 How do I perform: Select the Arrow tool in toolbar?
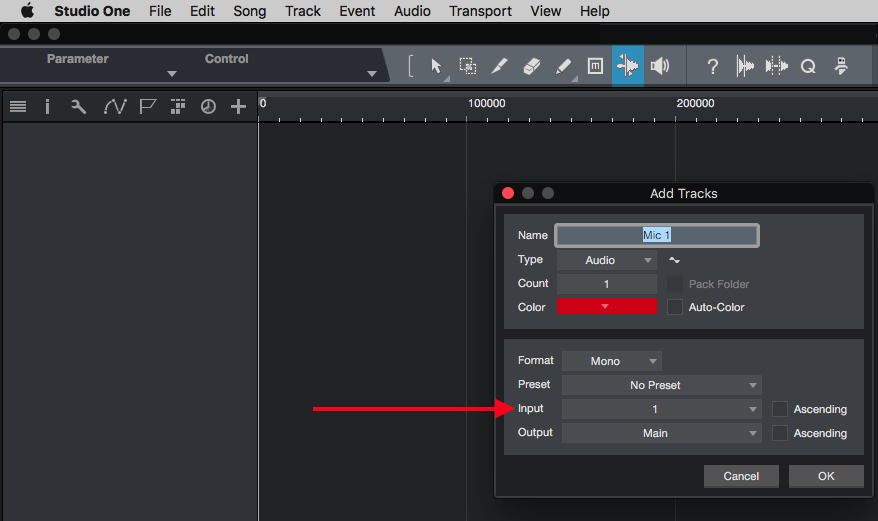(436, 67)
